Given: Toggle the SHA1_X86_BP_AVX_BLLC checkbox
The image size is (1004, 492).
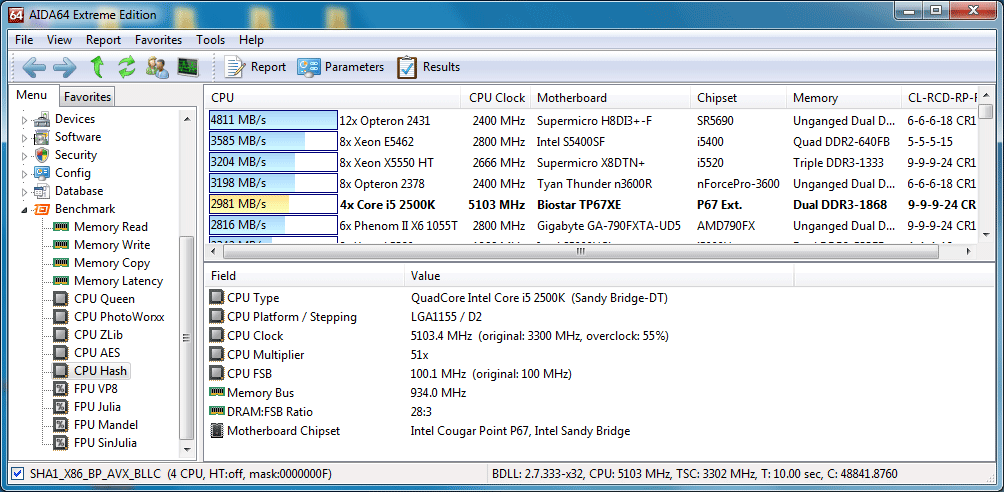Looking at the screenshot, I should pos(18,475).
